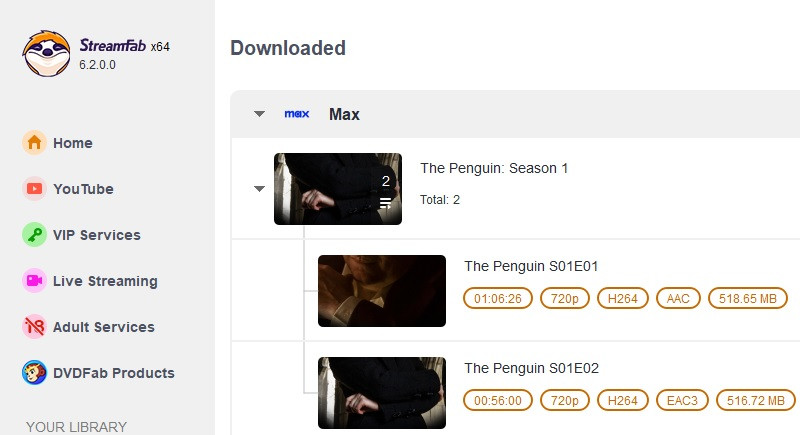Click the Max service logo
800x435 pixels.
(x=297, y=114)
